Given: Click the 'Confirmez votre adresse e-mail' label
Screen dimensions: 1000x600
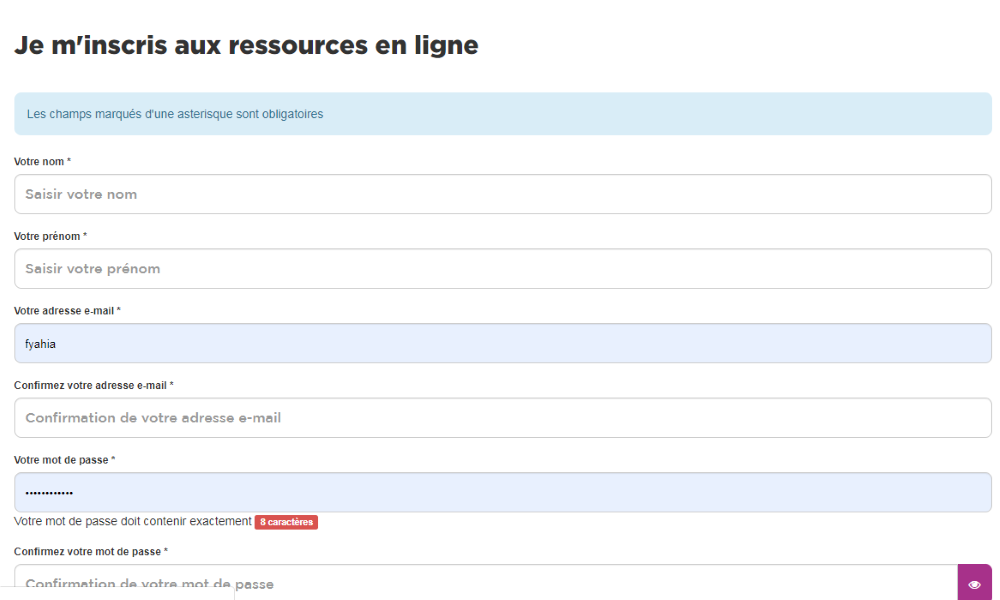Looking at the screenshot, I should 90,385.
